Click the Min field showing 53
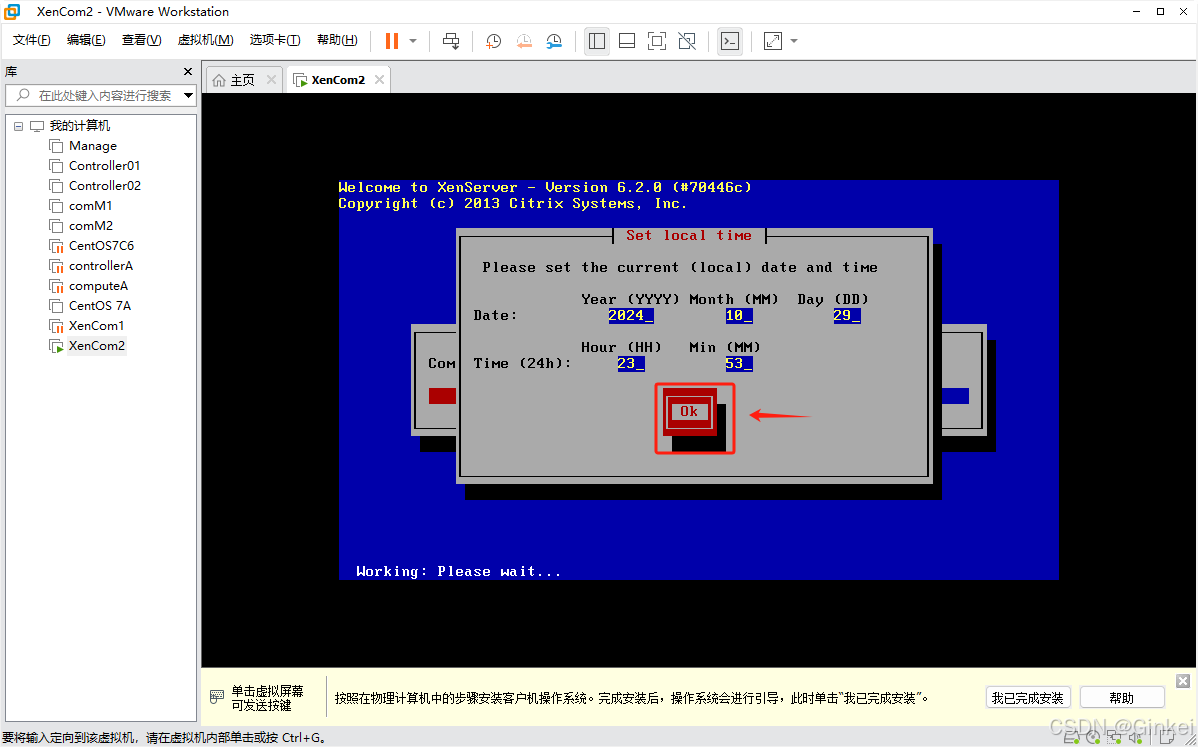This screenshot has width=1198, height=747. point(739,364)
